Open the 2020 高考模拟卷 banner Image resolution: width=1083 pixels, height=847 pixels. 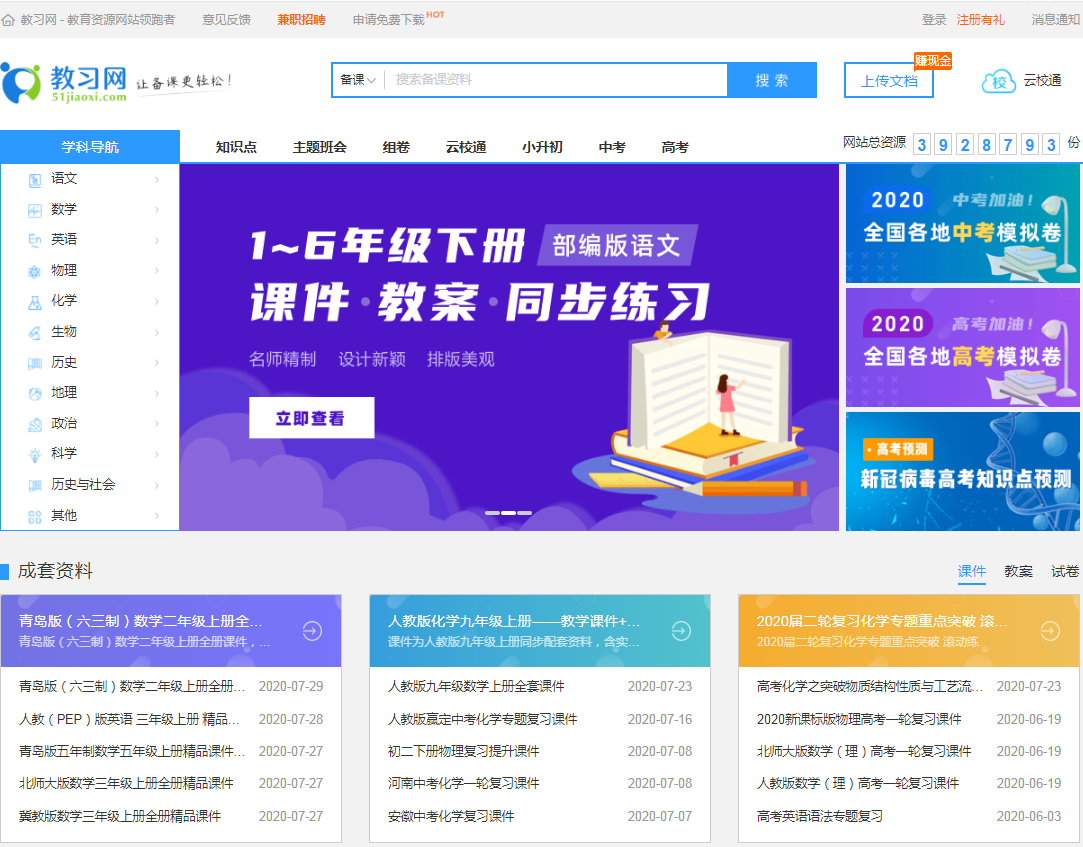963,348
